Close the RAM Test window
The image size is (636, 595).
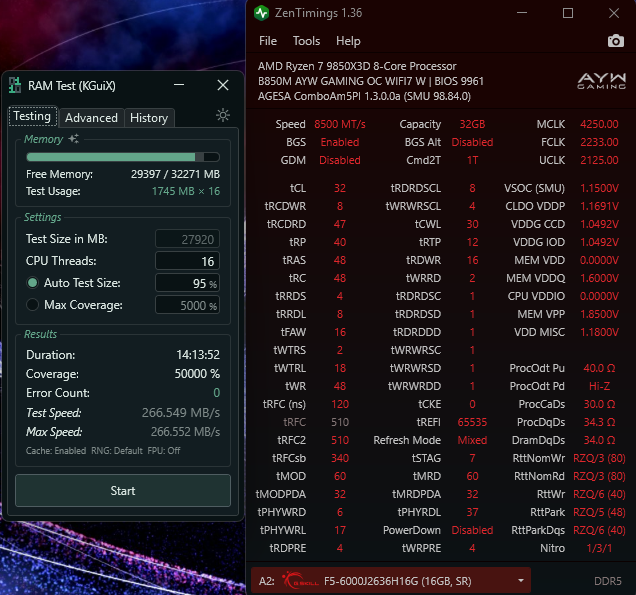click(x=223, y=85)
